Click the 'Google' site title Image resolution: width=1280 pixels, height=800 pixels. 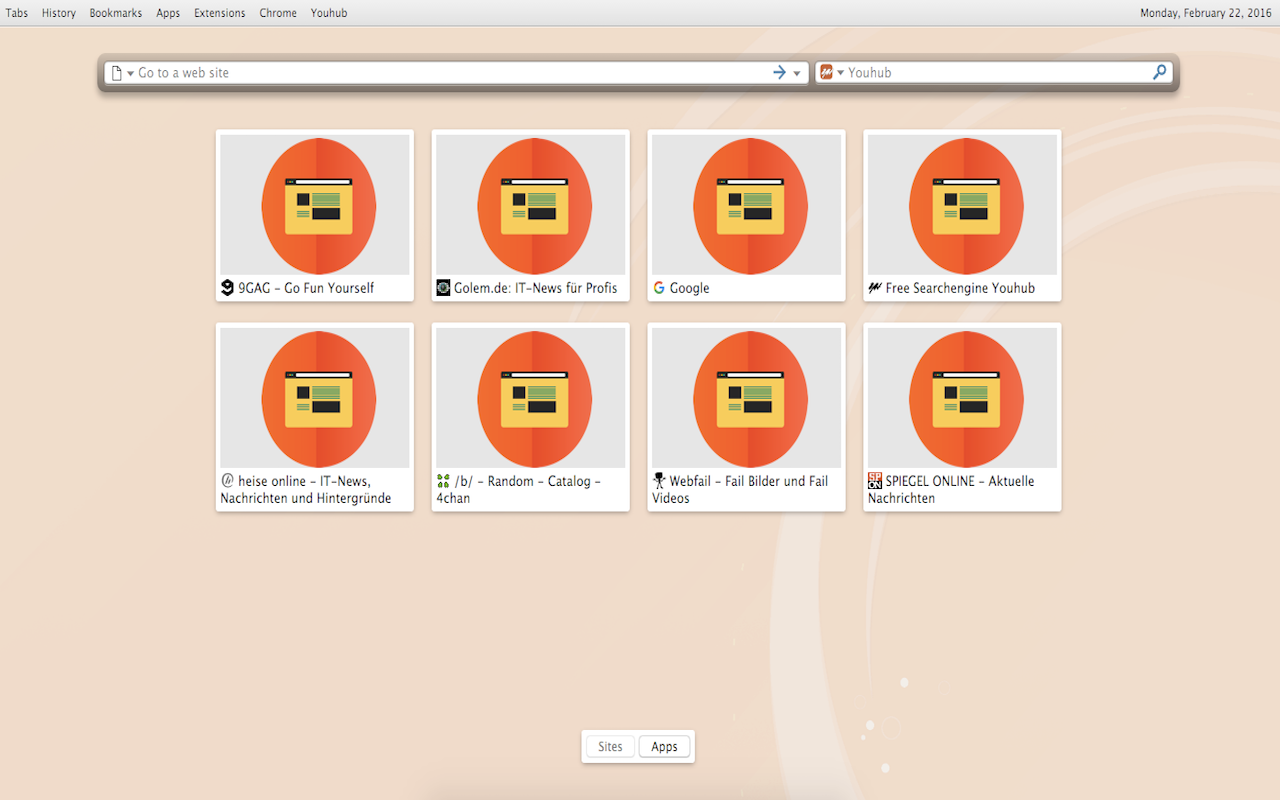click(690, 288)
